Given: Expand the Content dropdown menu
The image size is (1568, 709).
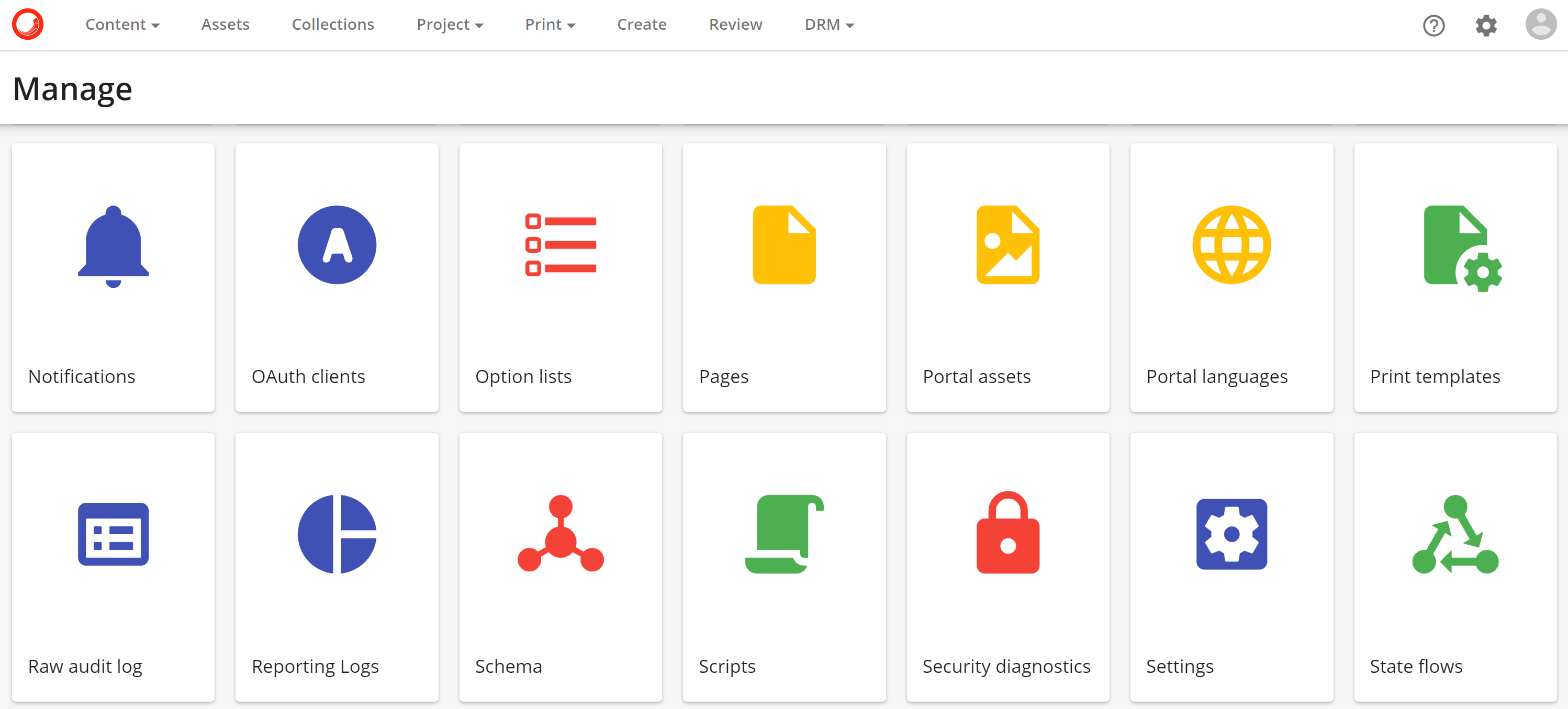Looking at the screenshot, I should [x=122, y=25].
